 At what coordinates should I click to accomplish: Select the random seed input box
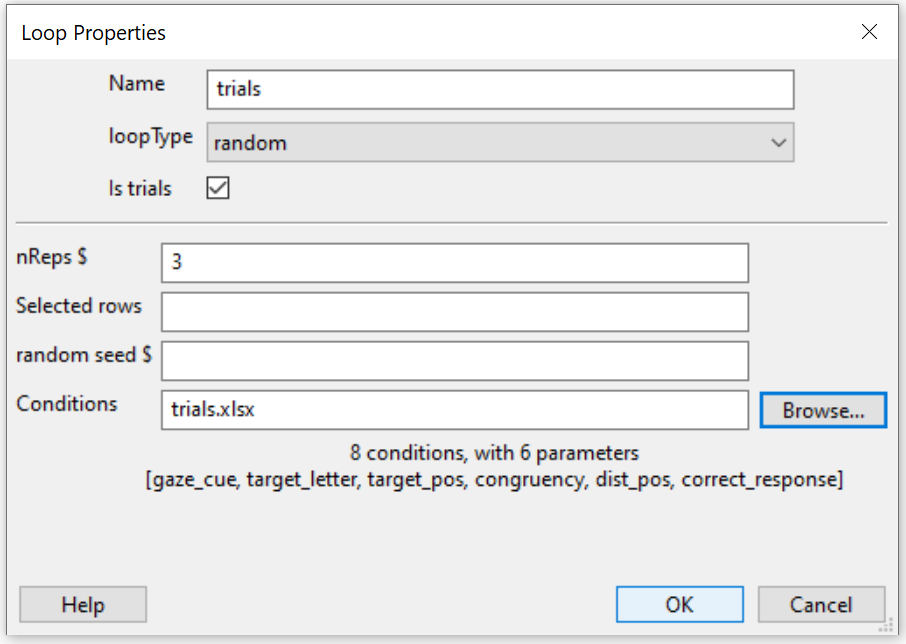[454, 361]
